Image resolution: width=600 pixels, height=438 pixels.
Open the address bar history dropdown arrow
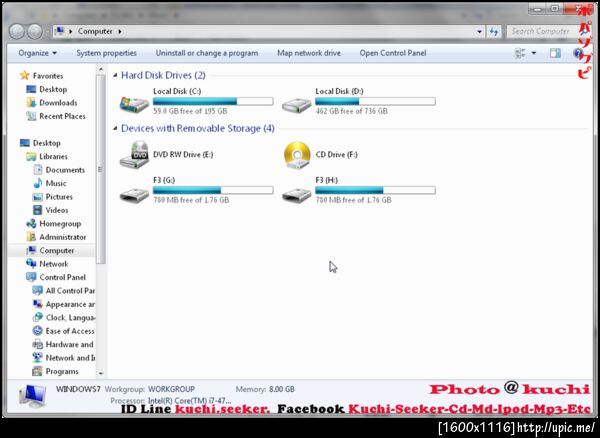coord(479,32)
